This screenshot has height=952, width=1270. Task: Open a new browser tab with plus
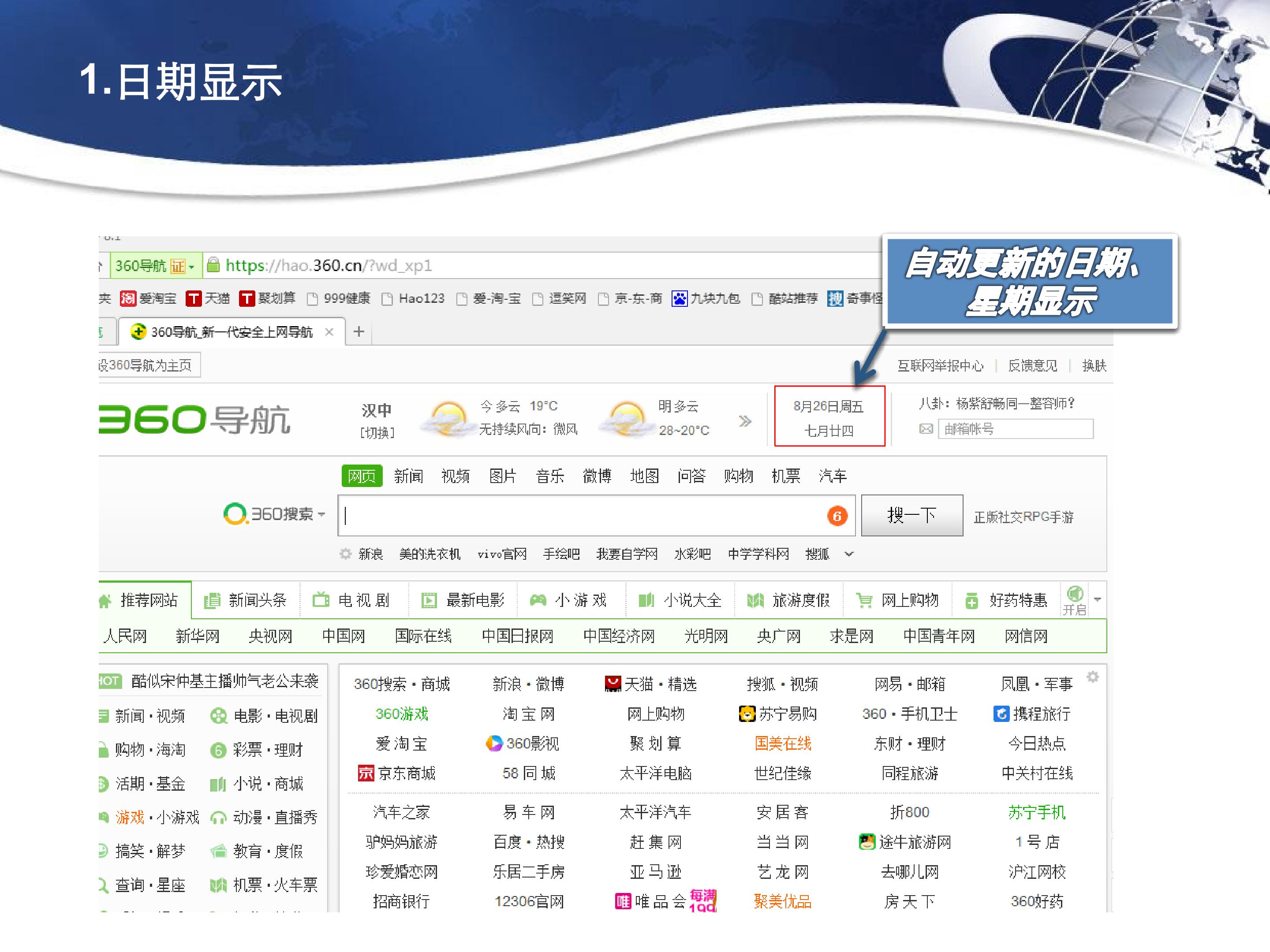pyautogui.click(x=359, y=331)
